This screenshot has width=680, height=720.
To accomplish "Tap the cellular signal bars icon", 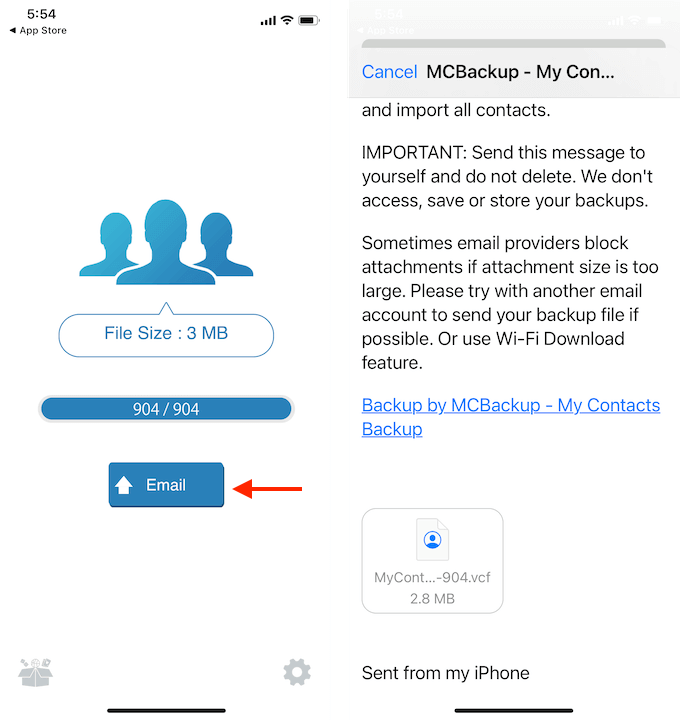I will (268, 21).
